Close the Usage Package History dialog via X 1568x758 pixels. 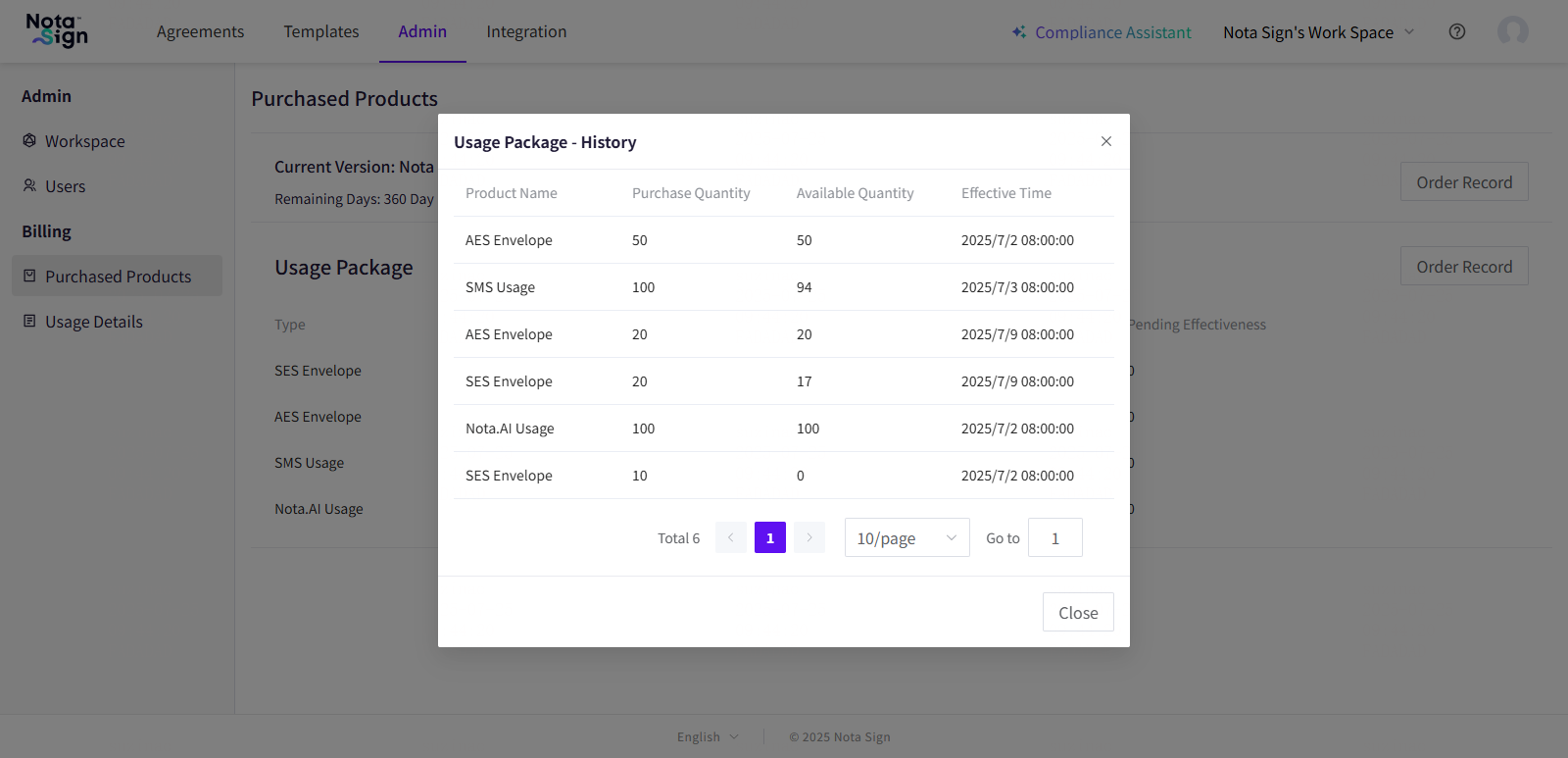(1106, 141)
